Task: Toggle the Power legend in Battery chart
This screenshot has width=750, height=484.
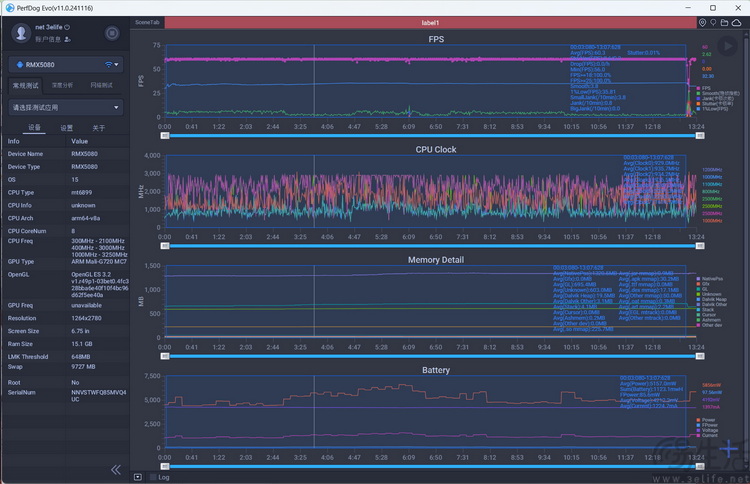Action: pyautogui.click(x=706, y=420)
